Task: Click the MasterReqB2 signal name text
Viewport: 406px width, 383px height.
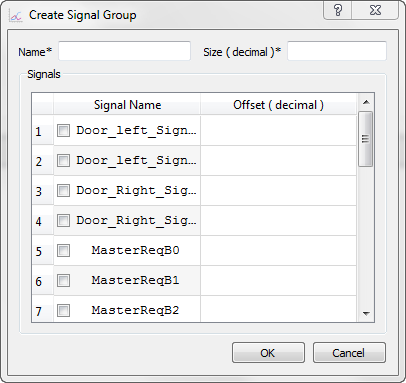Action: 135,310
